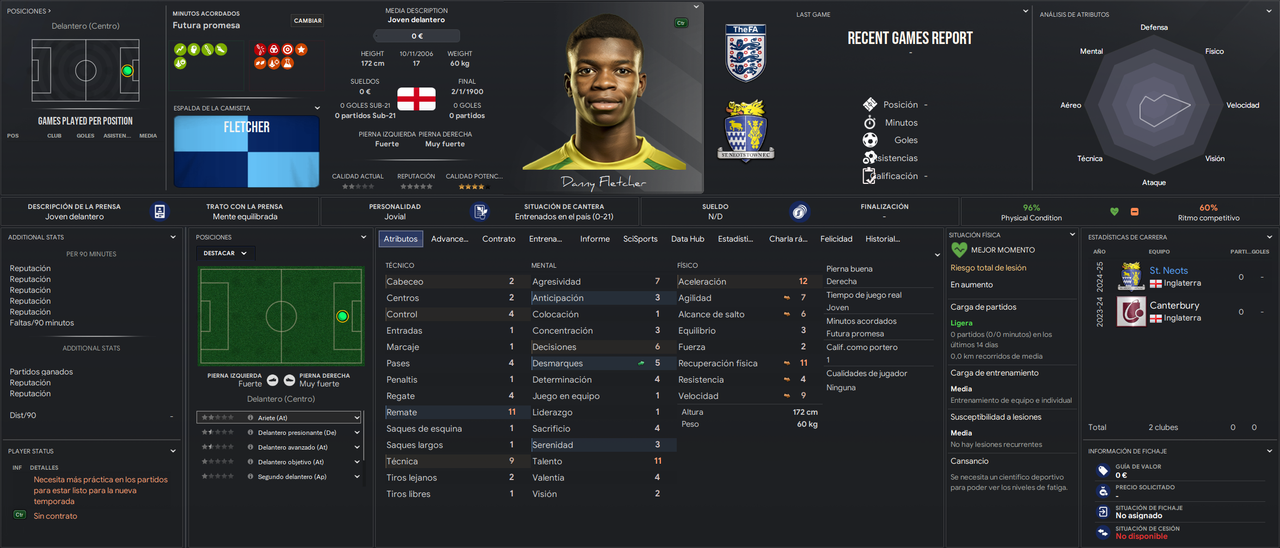Click the salary coin icon
The width and height of the screenshot is (1280, 548).
click(799, 211)
